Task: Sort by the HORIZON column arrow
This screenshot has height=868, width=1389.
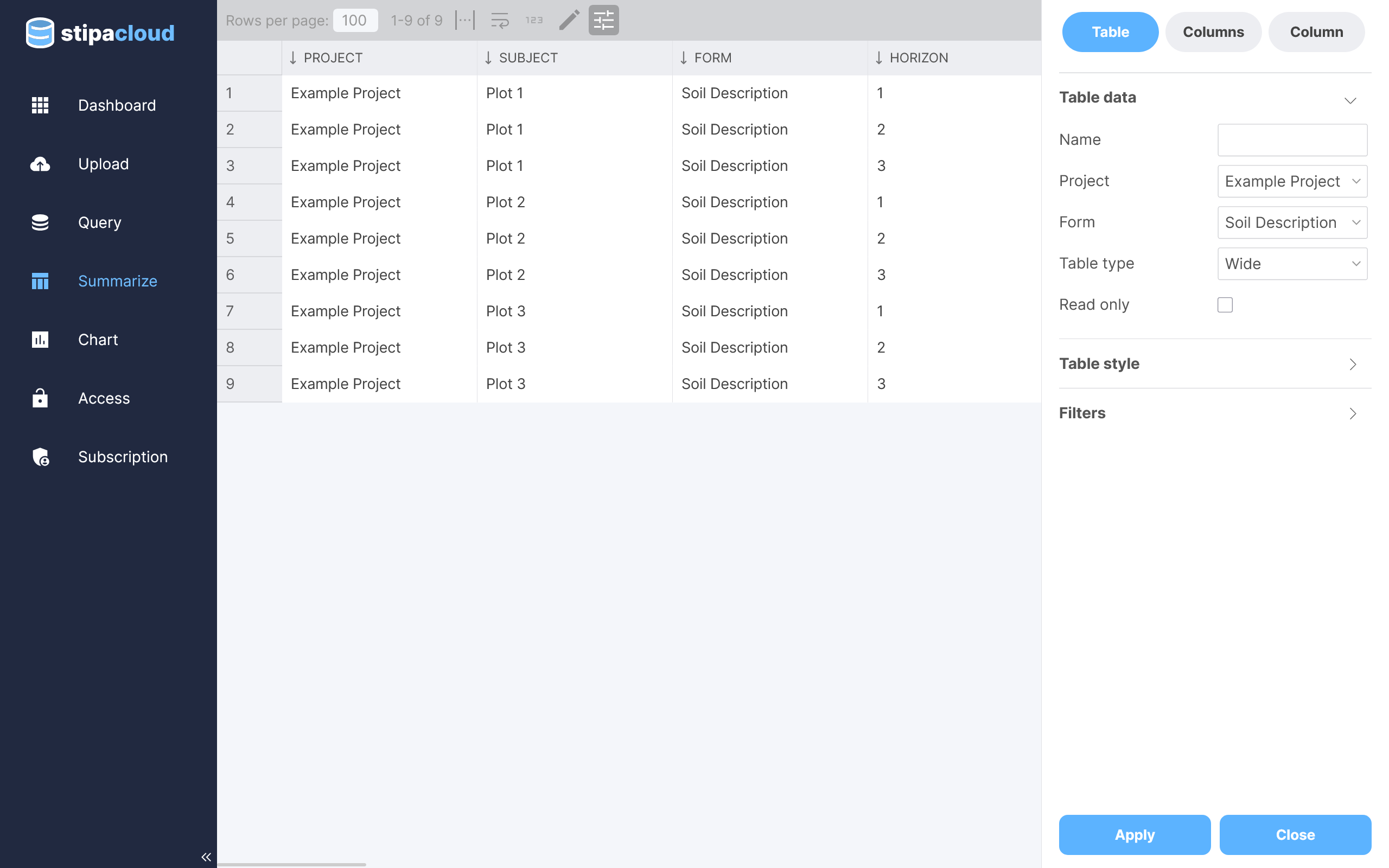Action: [x=879, y=58]
